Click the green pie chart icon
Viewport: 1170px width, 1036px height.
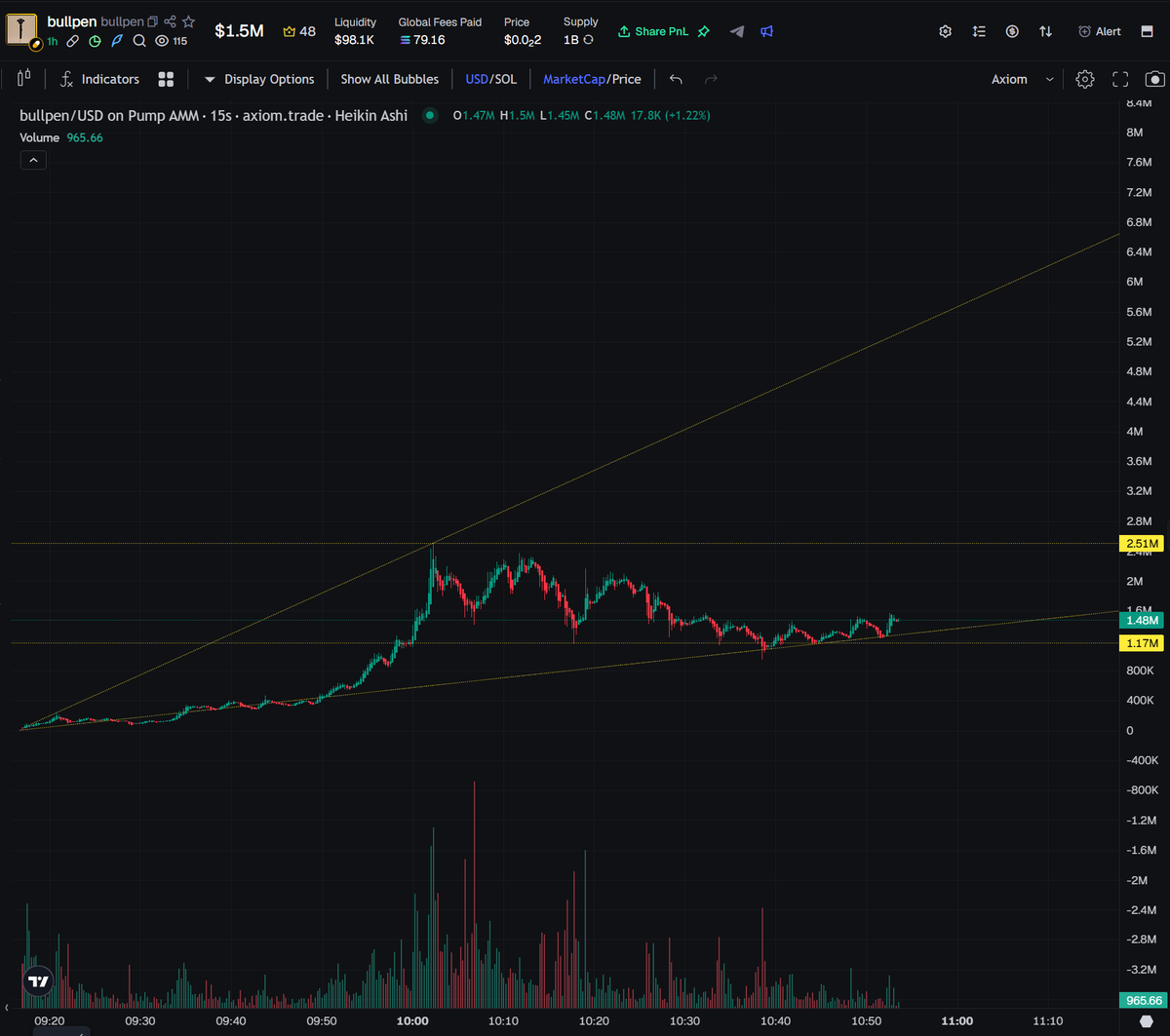click(x=95, y=41)
